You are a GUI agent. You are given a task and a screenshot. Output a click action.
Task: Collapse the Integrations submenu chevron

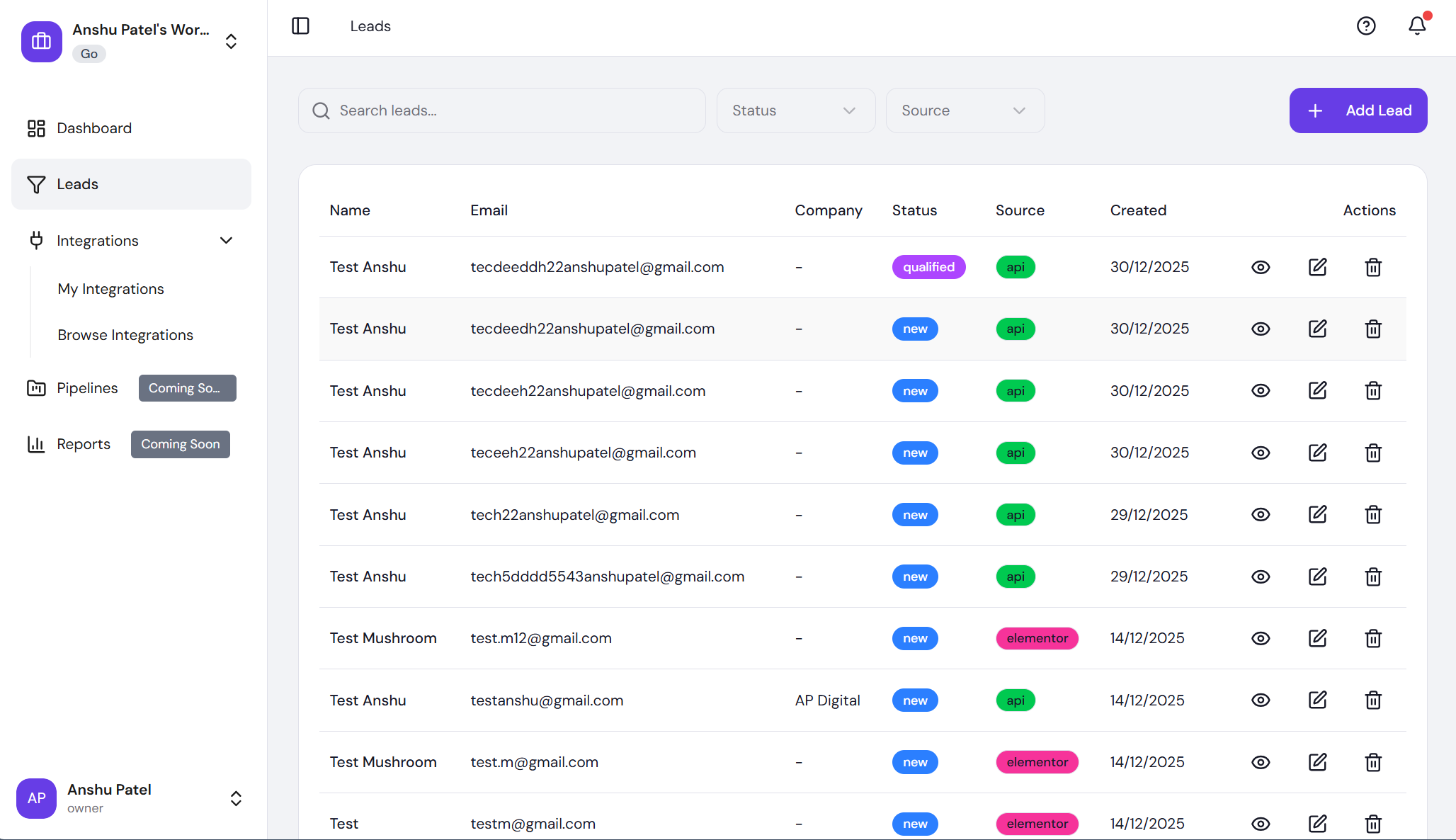(226, 241)
